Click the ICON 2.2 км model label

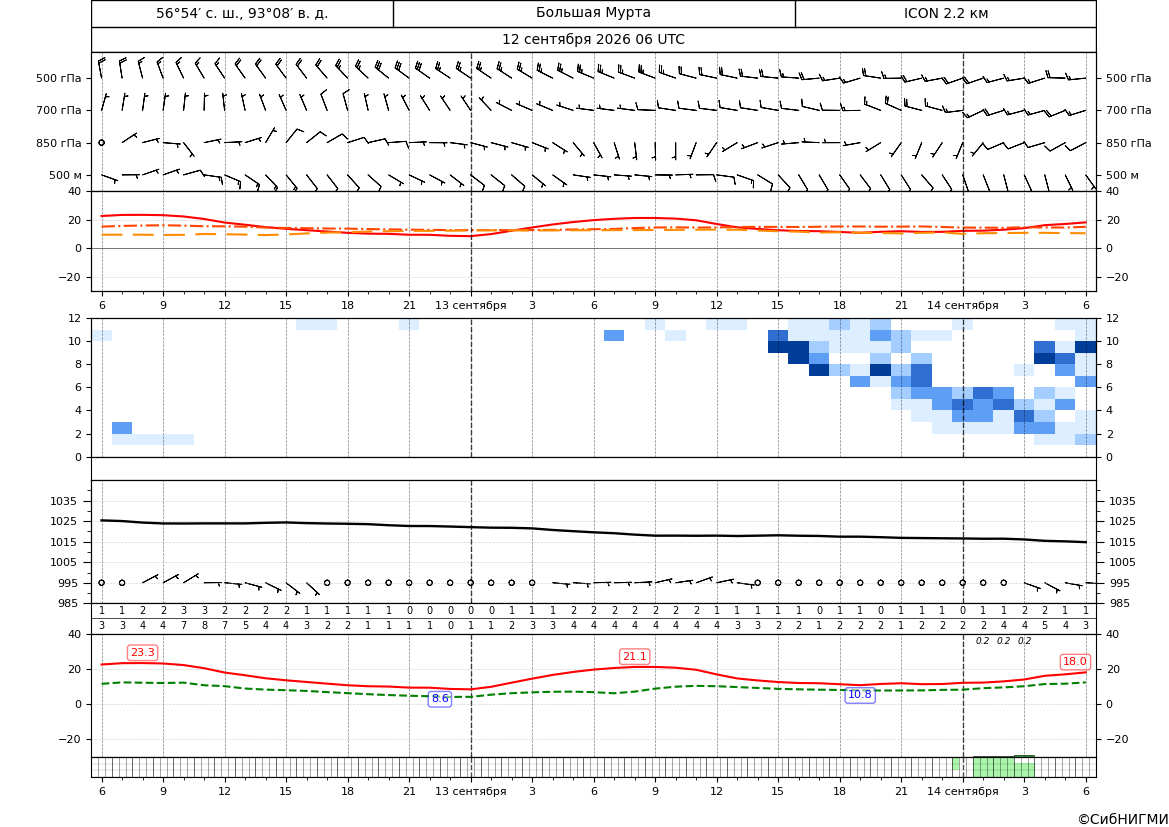pyautogui.click(x=945, y=13)
